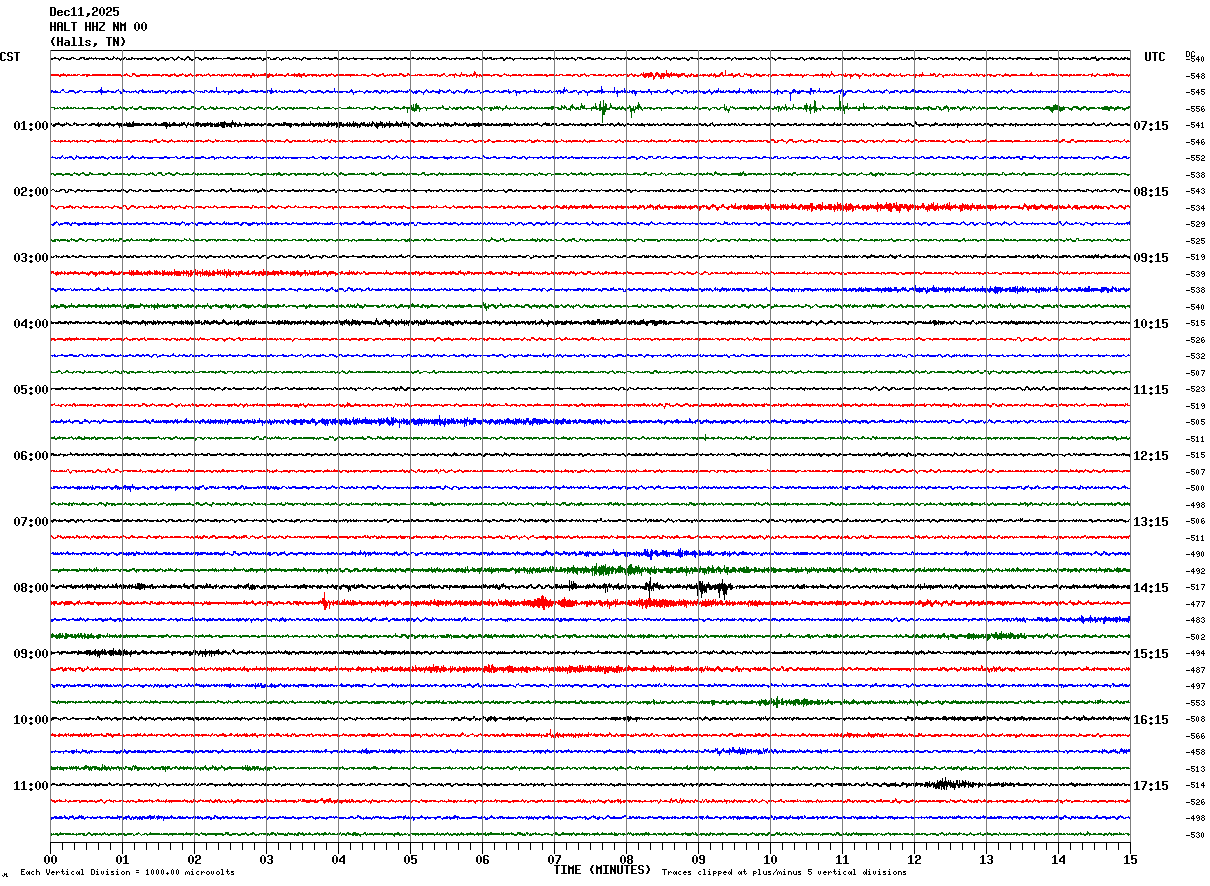Click DC offset value -483
This screenshot has width=1210, height=886.
point(1195,621)
